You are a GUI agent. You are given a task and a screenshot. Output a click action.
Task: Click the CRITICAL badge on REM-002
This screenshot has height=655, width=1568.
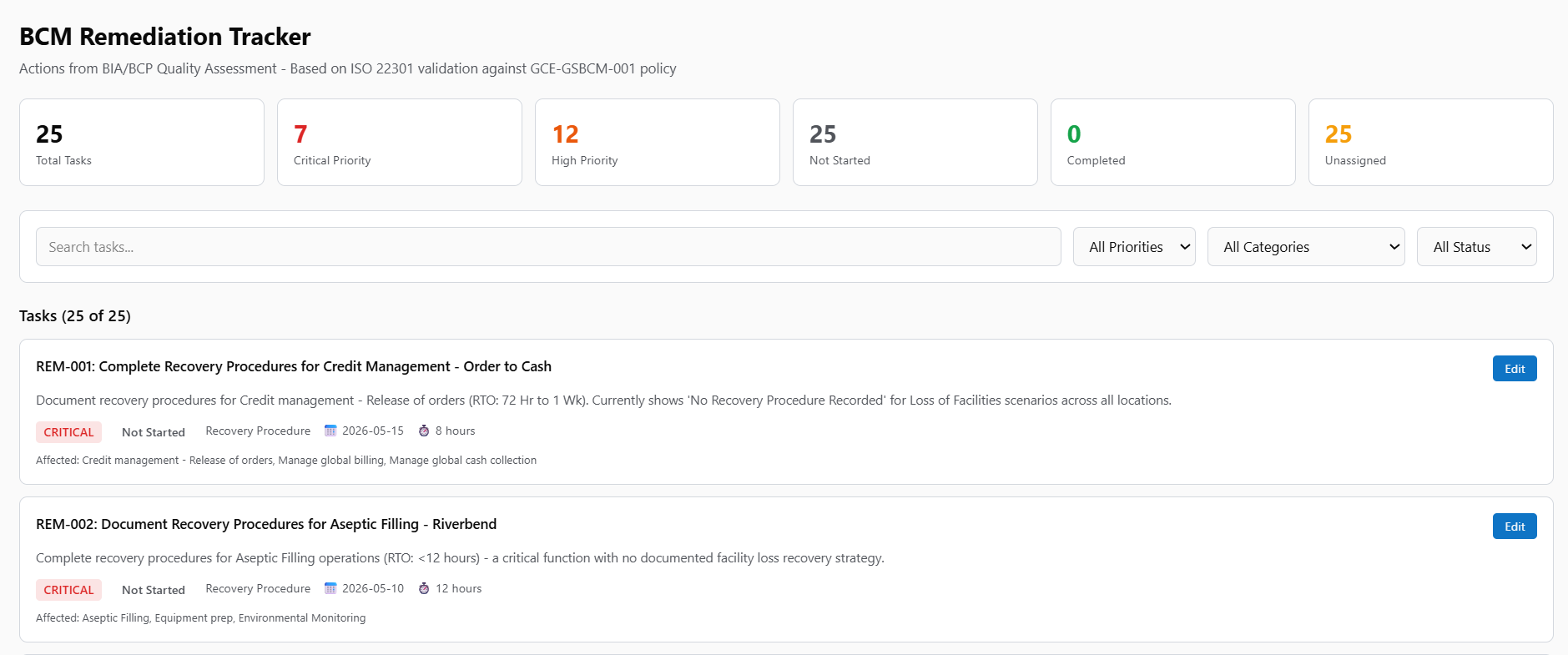coord(68,590)
